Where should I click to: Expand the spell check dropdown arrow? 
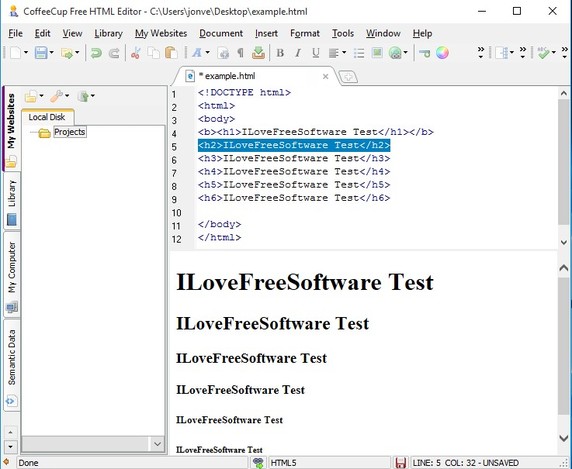point(554,53)
